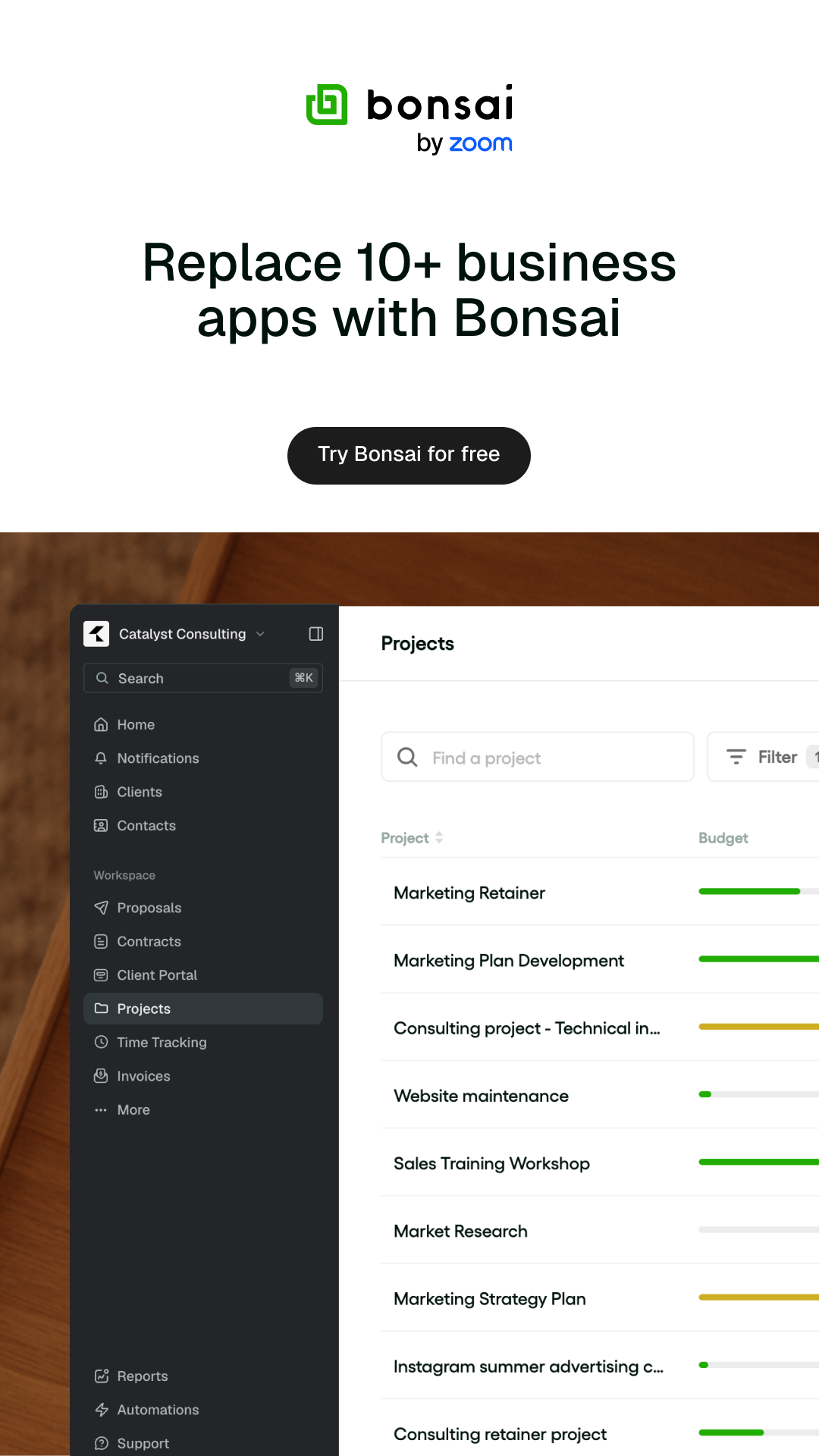This screenshot has width=819, height=1456.
Task: Sort by the Project column arrows
Action: (439, 838)
